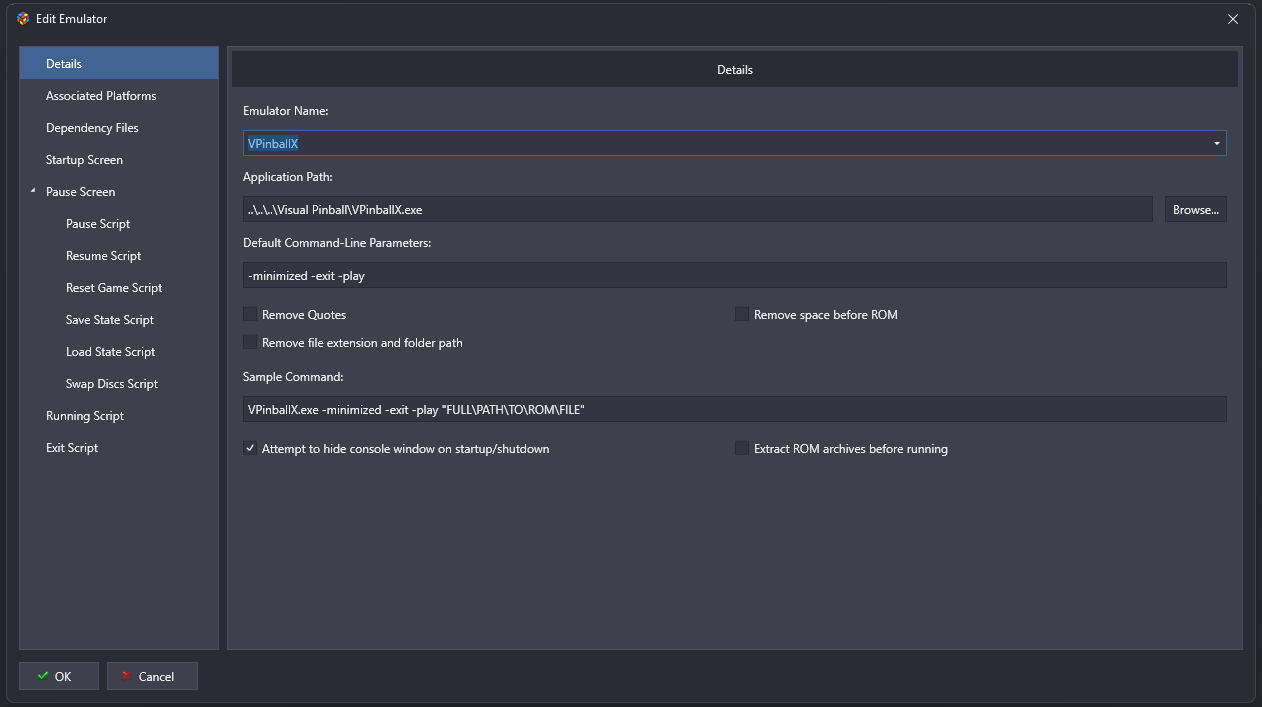The width and height of the screenshot is (1262, 707).
Task: Click the Sample Command text field
Action: 735,409
